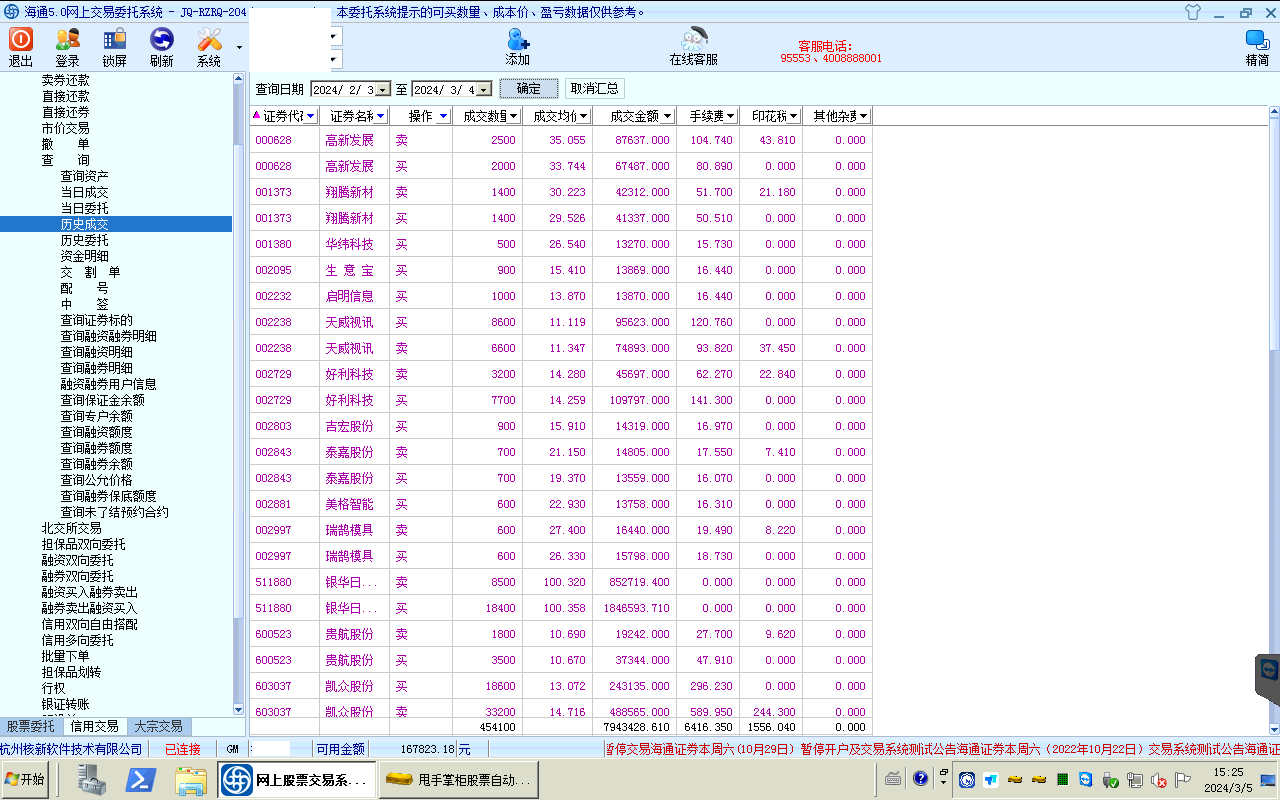Expand the 操作 column filter arrow
Image resolution: width=1280 pixels, height=800 pixels.
(443, 116)
